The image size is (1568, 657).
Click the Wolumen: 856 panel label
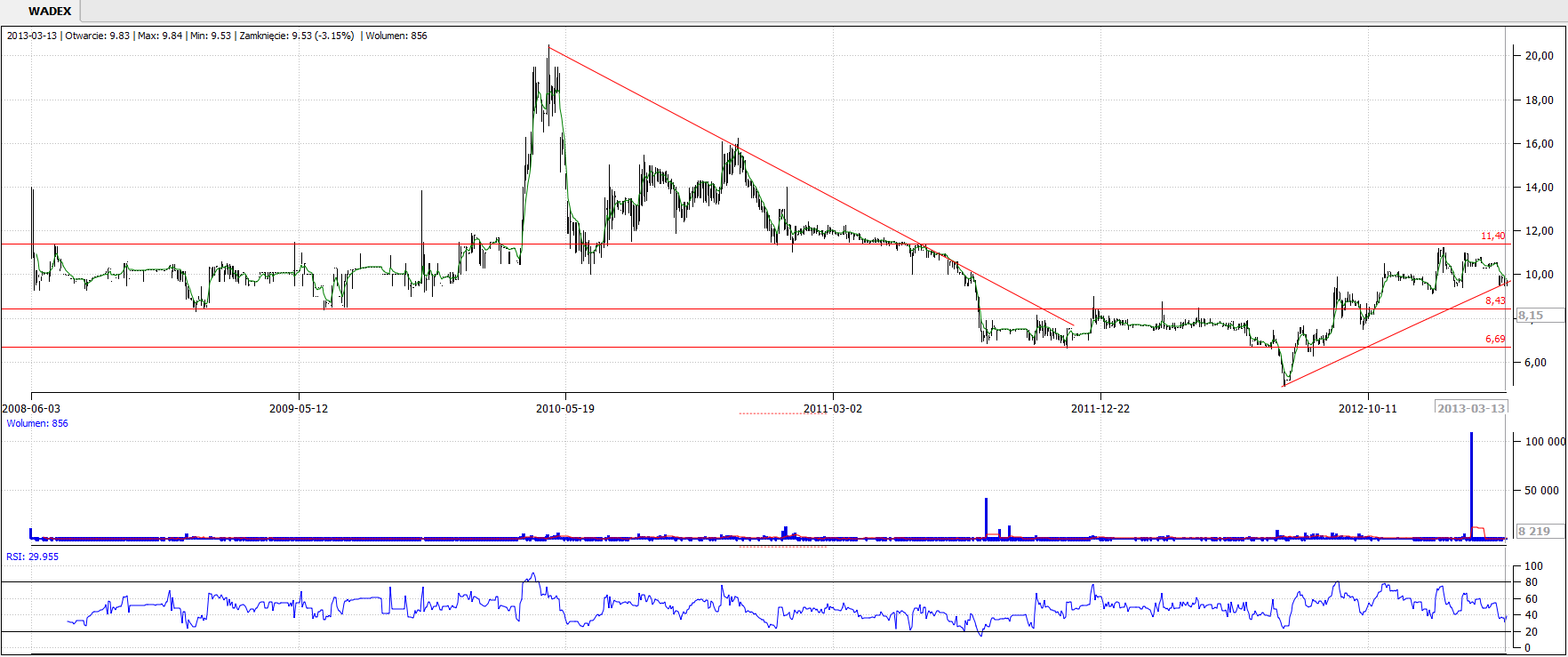[x=37, y=423]
